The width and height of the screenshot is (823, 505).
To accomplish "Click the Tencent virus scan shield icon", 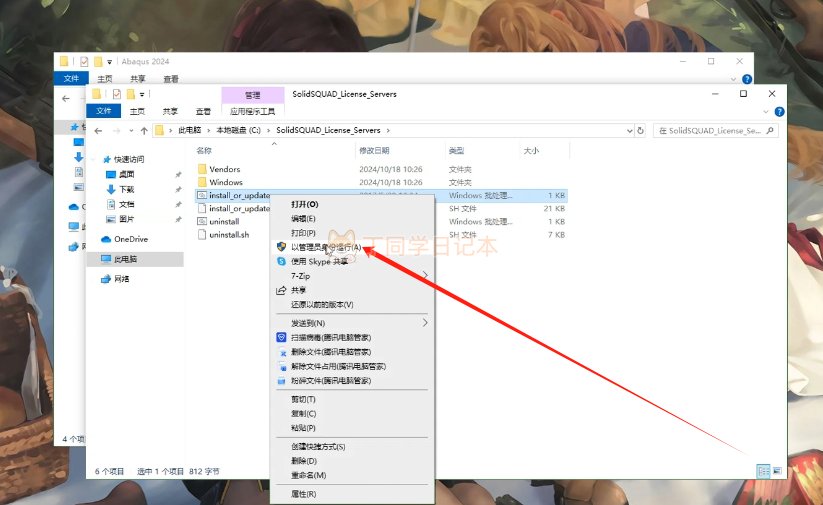I will [x=281, y=338].
